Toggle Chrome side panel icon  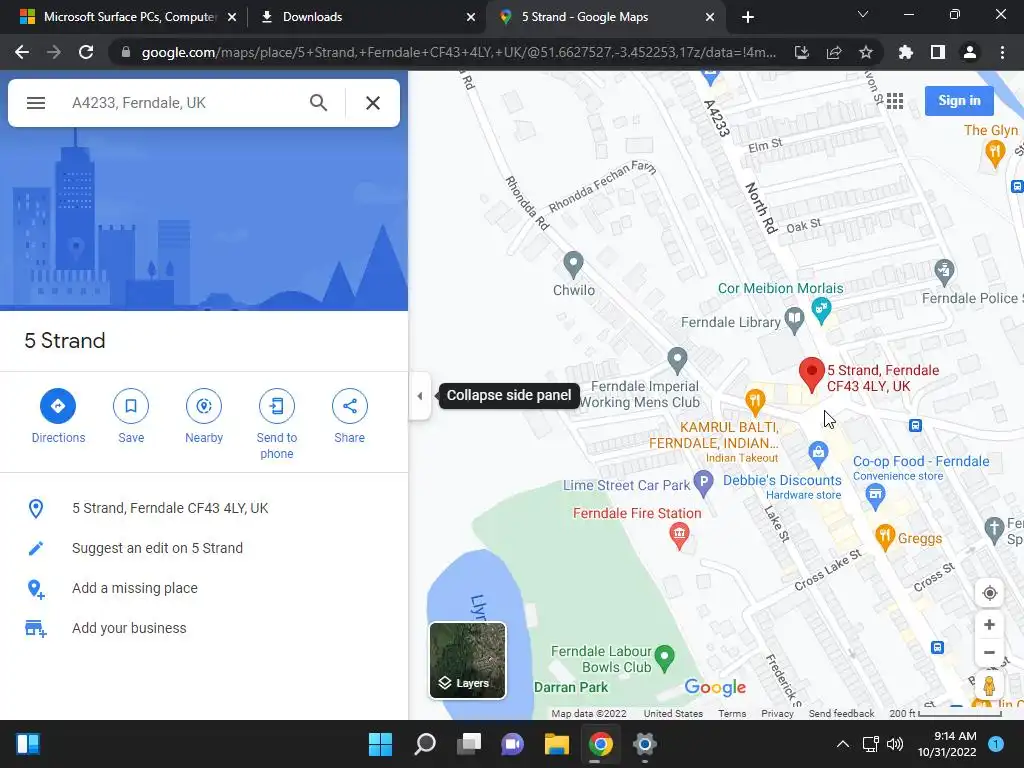(938, 52)
